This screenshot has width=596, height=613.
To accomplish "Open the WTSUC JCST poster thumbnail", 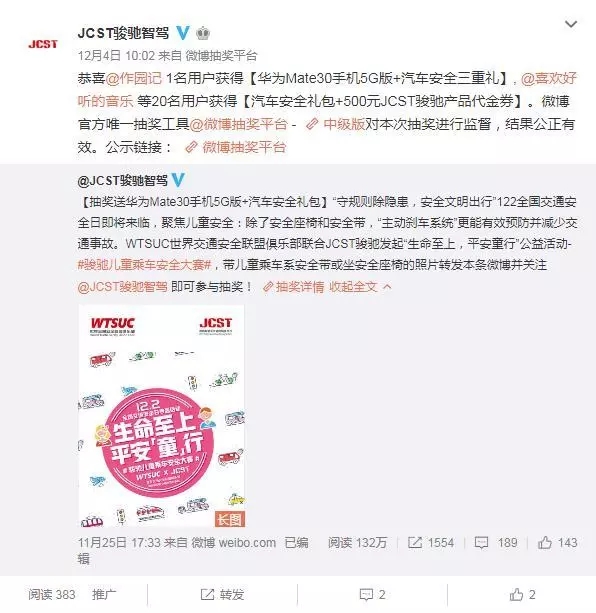I will click(161, 416).
